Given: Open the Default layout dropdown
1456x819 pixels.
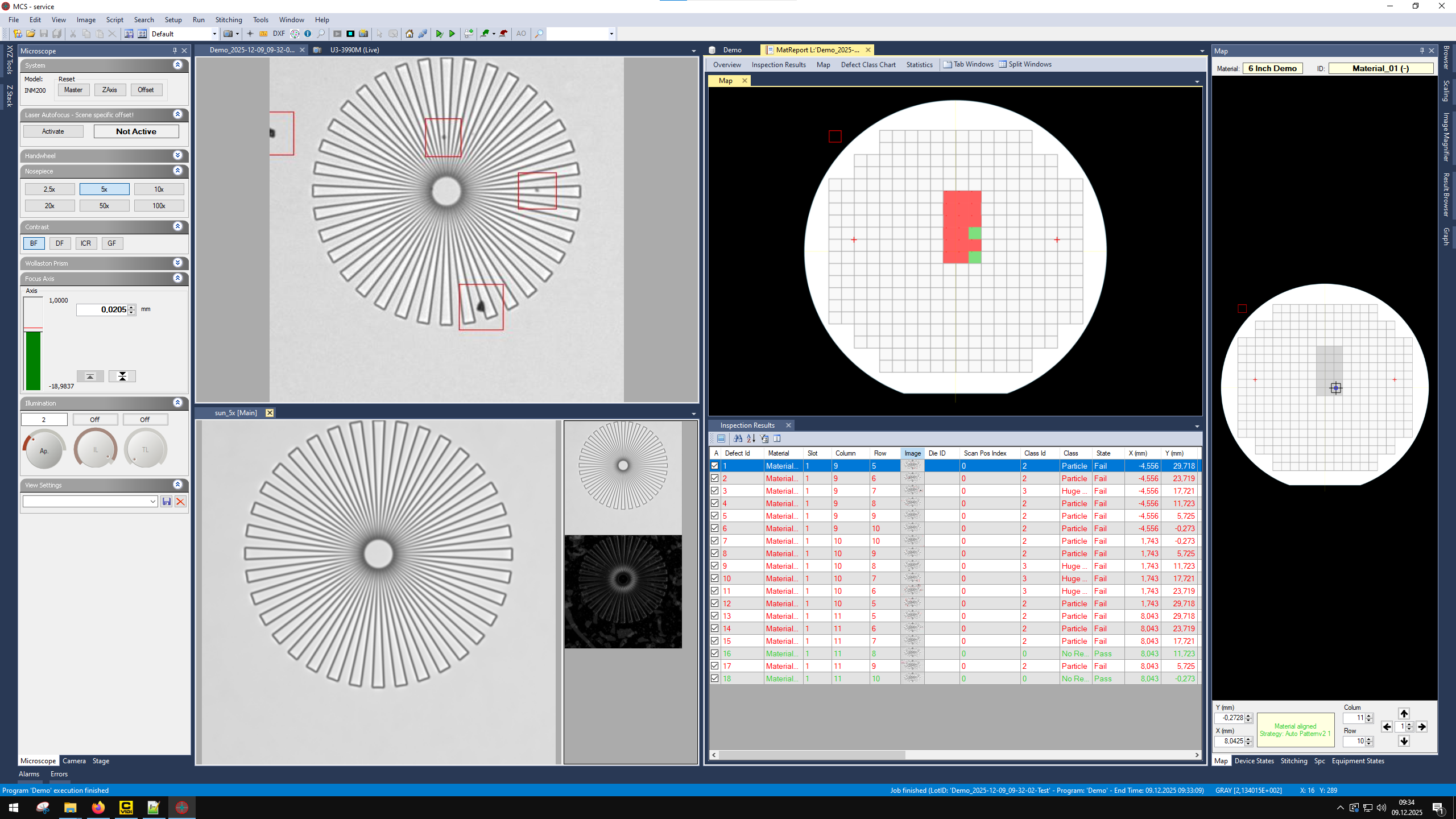Looking at the screenshot, I should click(214, 34).
